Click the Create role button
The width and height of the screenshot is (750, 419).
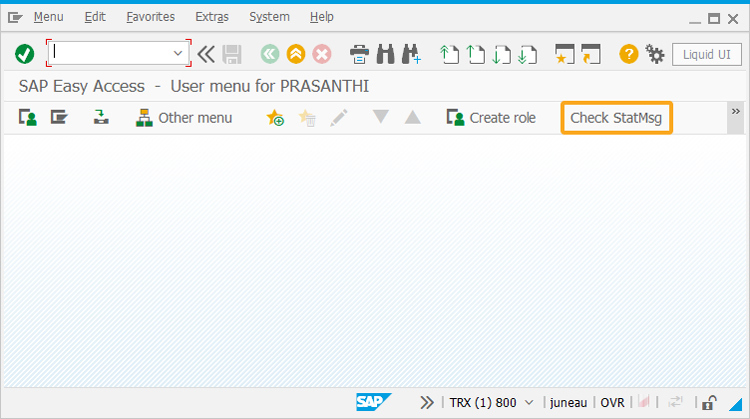tap(491, 118)
